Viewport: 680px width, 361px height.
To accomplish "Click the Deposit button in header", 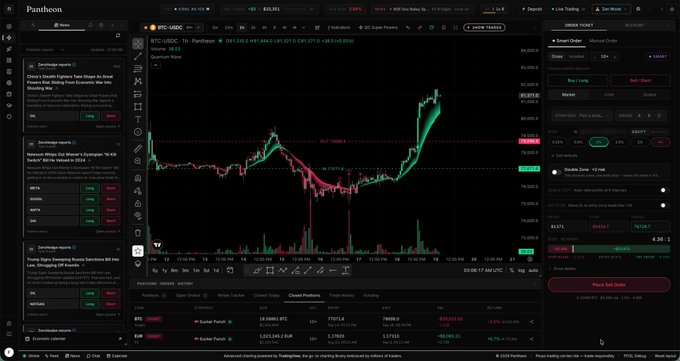I will point(532,9).
